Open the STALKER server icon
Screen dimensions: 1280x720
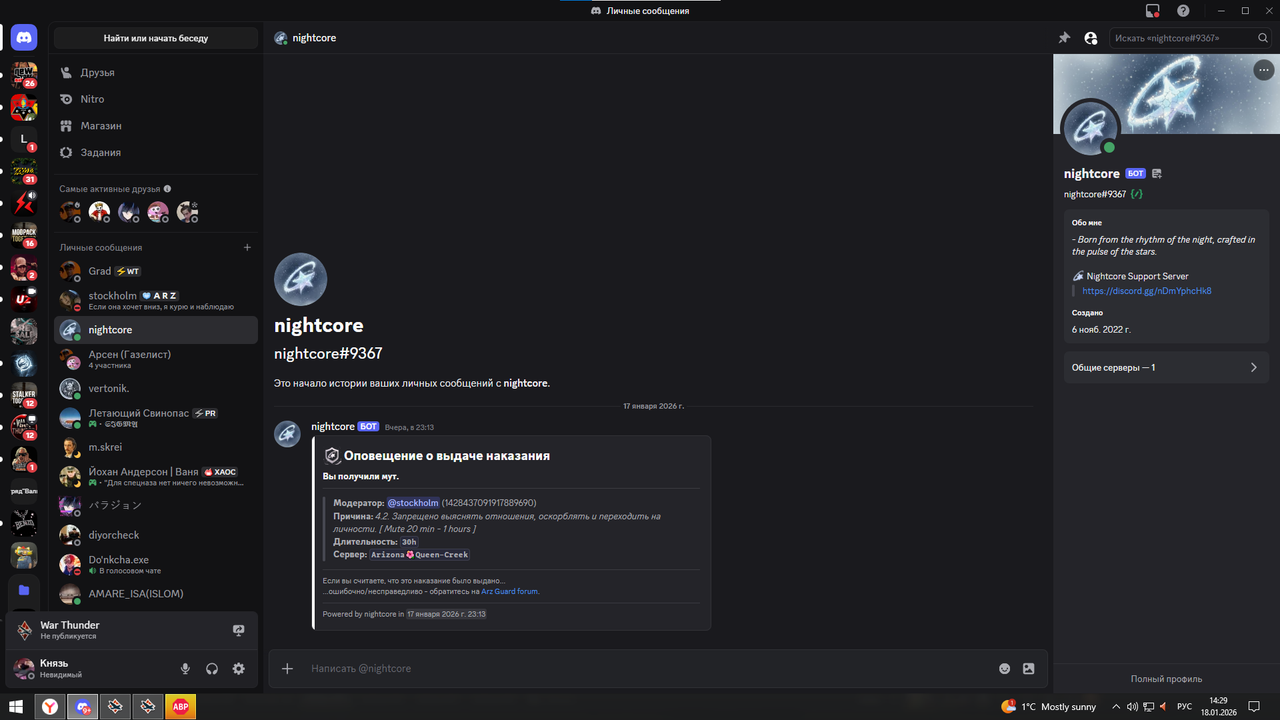[24, 395]
